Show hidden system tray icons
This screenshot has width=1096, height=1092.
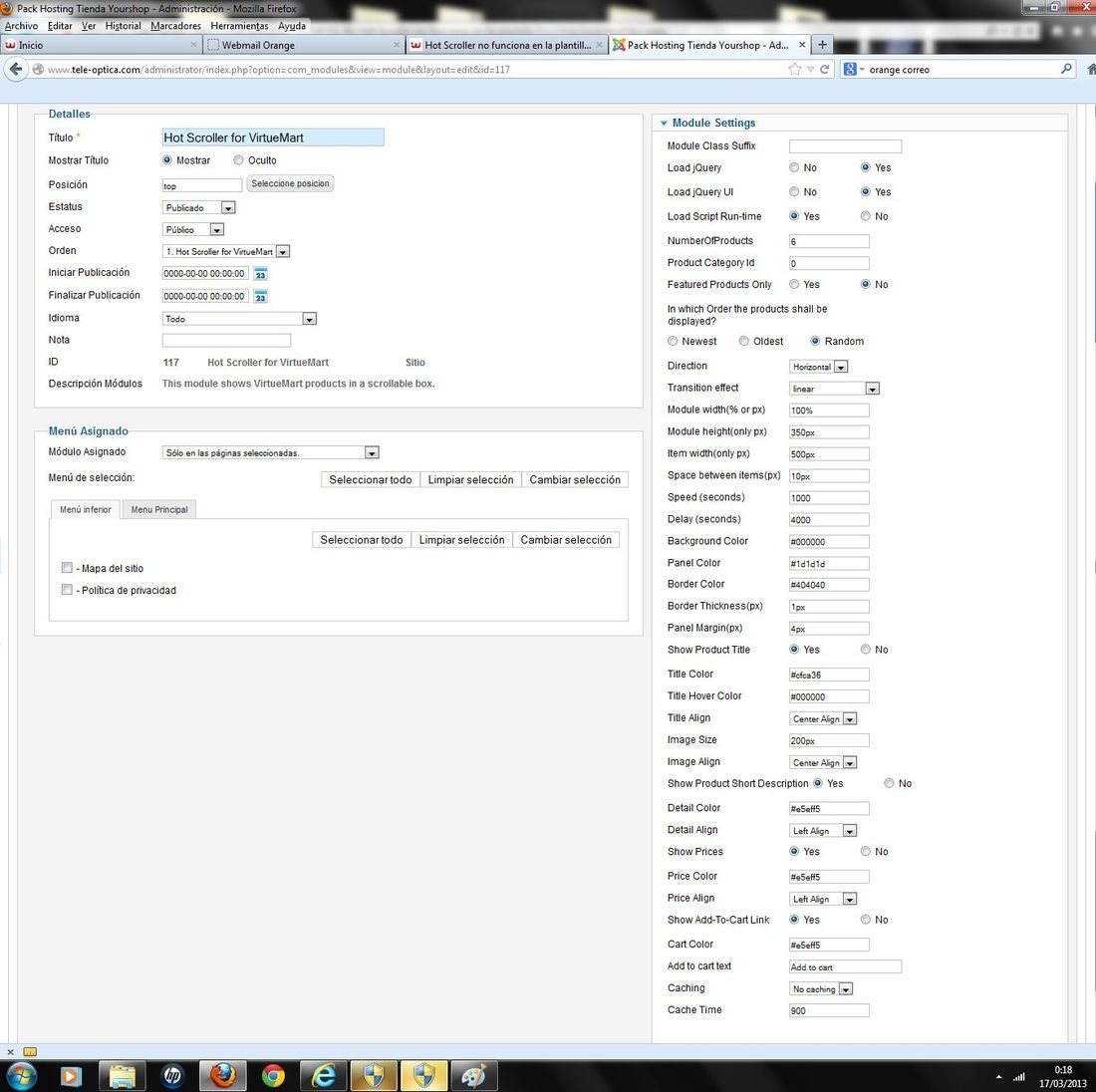998,1077
